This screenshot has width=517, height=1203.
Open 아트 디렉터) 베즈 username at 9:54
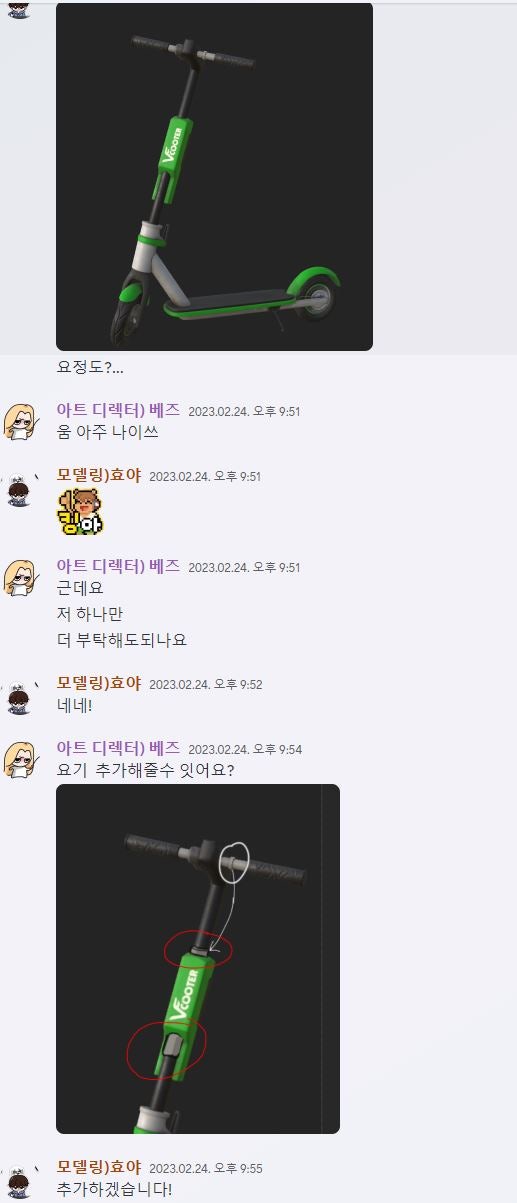click(x=118, y=748)
